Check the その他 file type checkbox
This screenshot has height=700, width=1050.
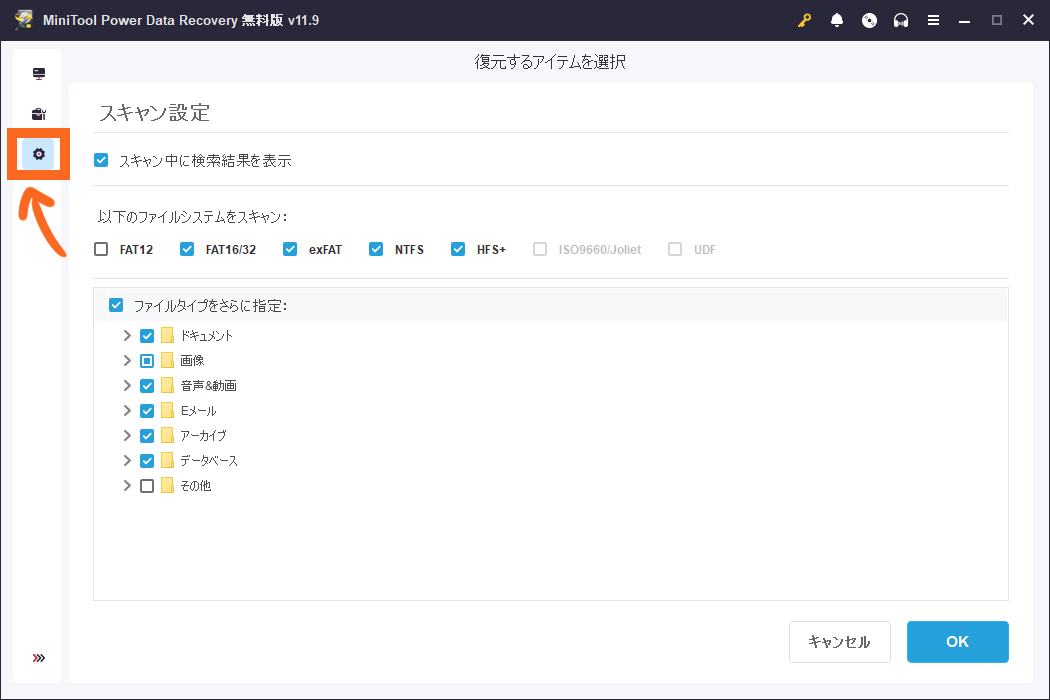pyautogui.click(x=147, y=486)
